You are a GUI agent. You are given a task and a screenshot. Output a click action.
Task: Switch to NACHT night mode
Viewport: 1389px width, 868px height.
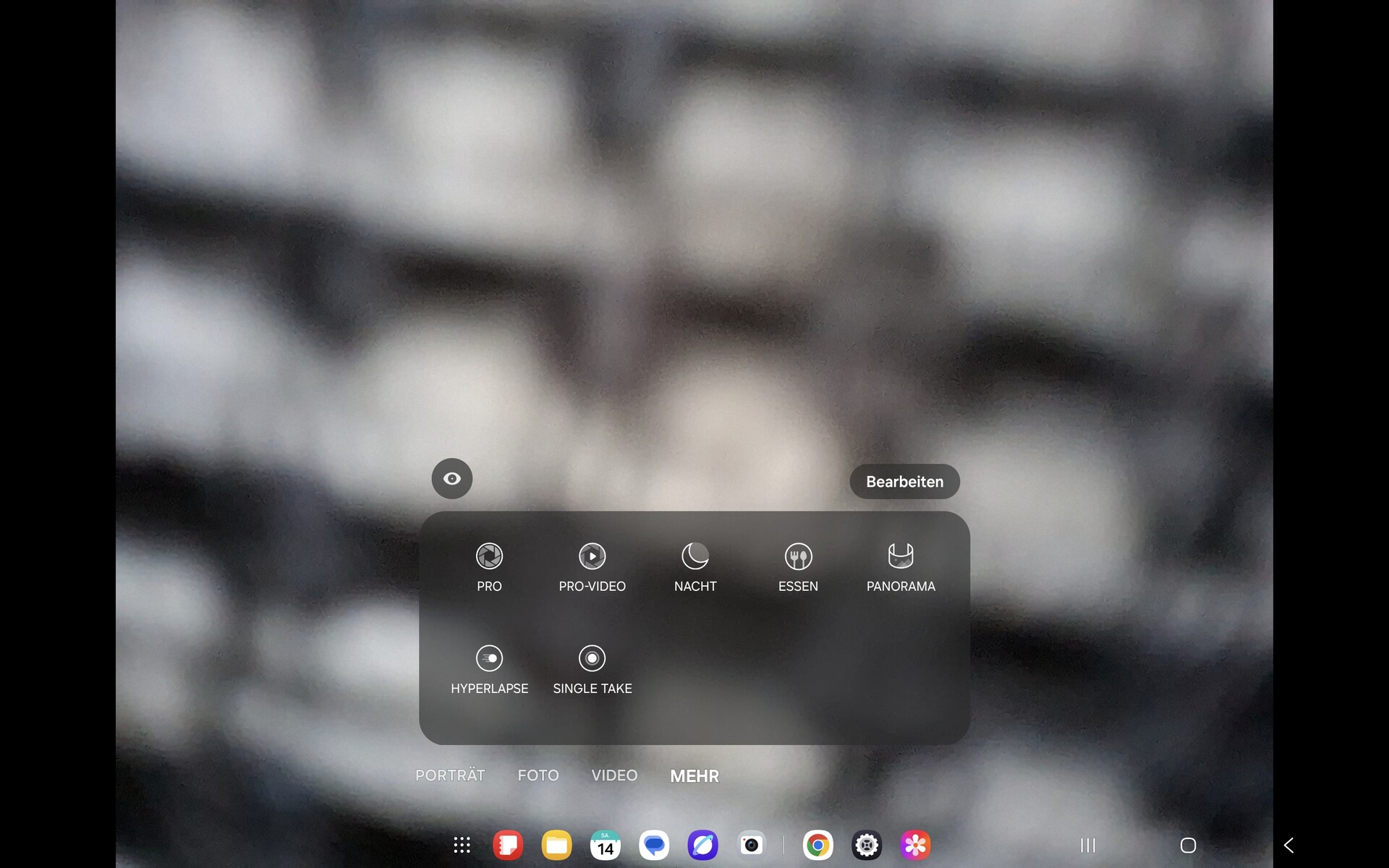click(694, 567)
